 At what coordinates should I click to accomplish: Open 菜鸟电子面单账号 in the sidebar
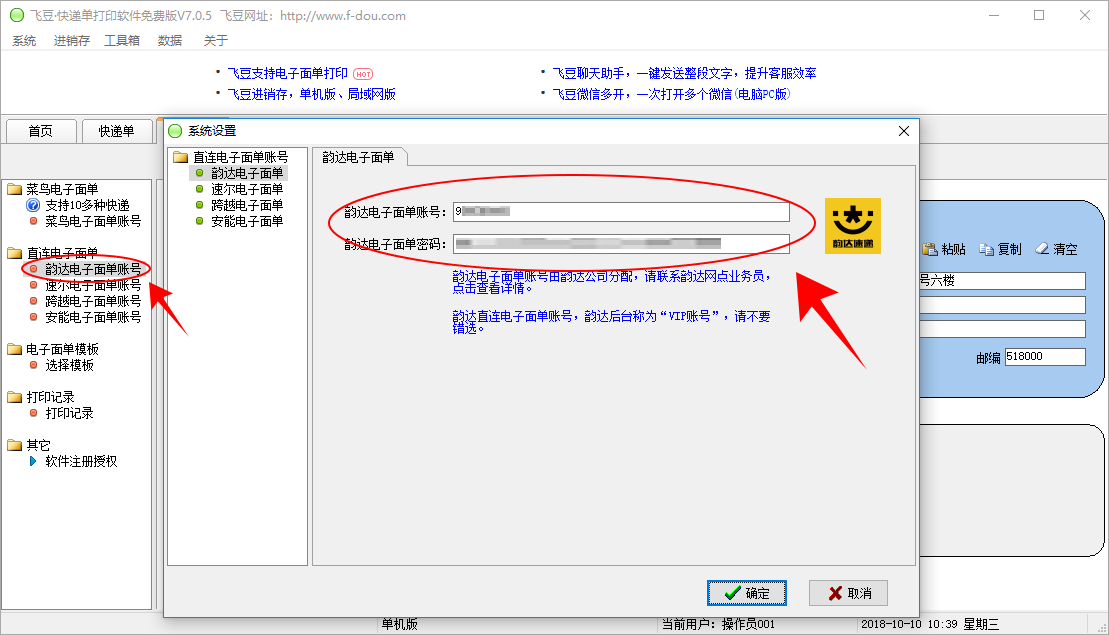[x=93, y=221]
